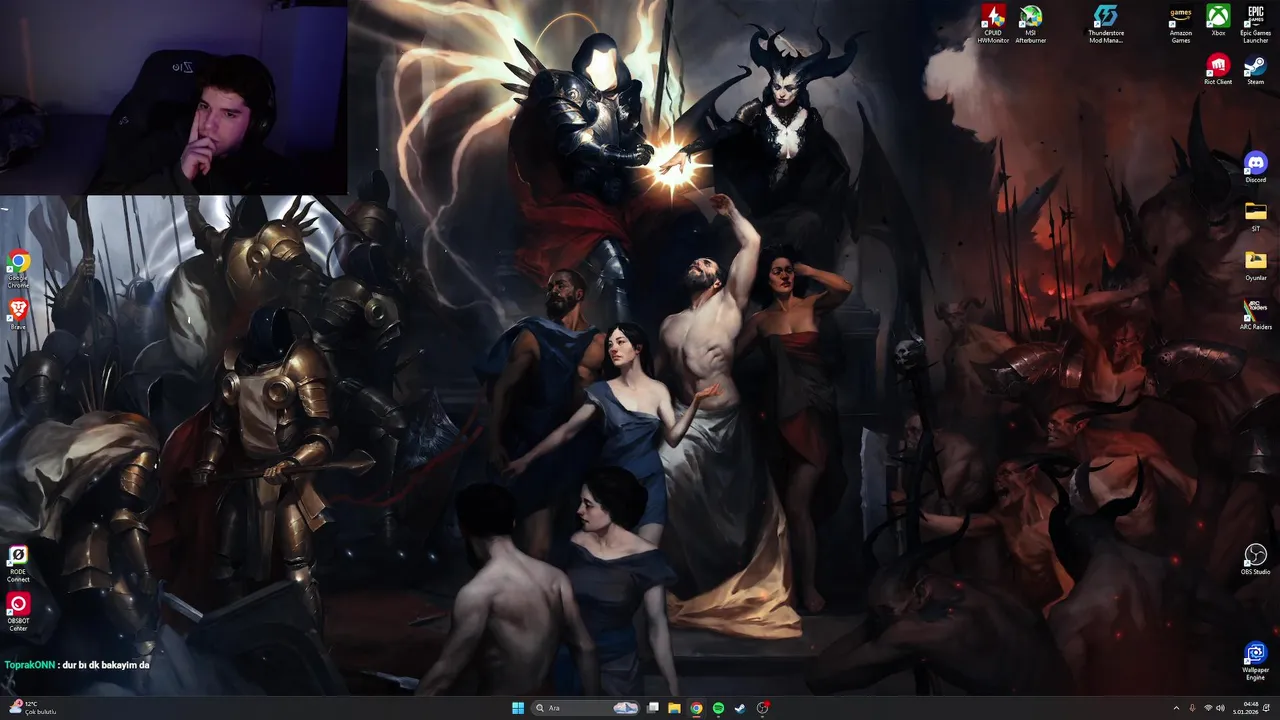The image size is (1280, 720).
Task: Open OBS Studio desktop shortcut
Action: (x=1255, y=559)
